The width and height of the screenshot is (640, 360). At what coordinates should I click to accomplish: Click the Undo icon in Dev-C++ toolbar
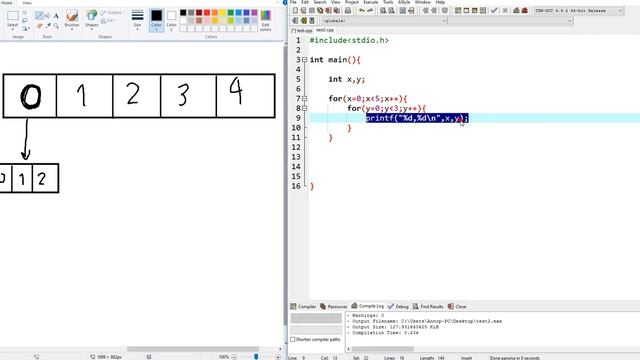pyautogui.click(x=362, y=11)
